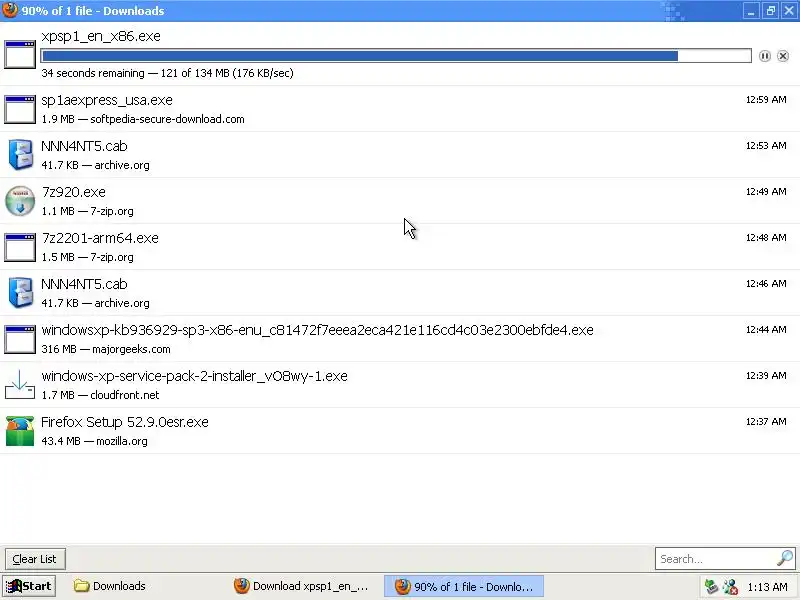Click the '1.5 MB — 7-zip.org' line

(x=87, y=257)
